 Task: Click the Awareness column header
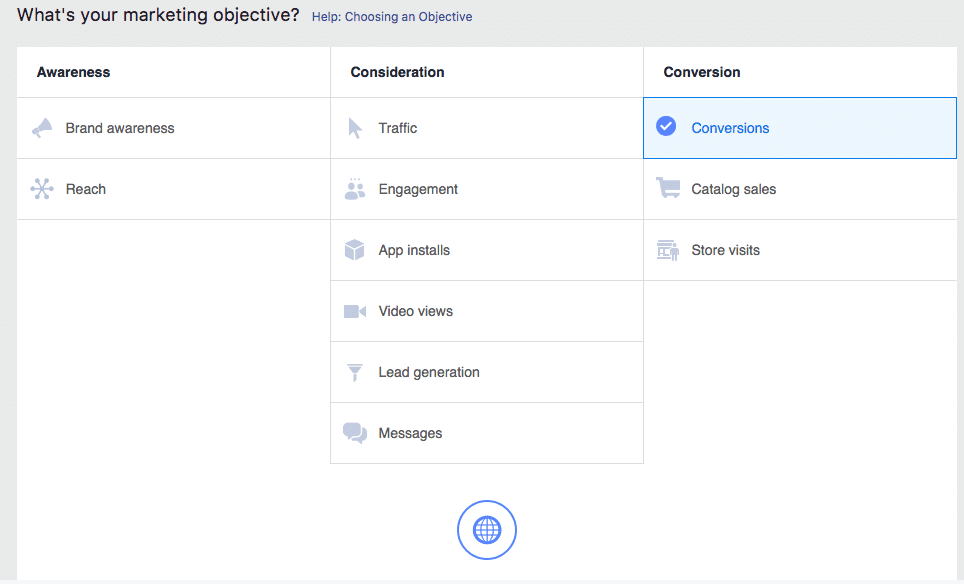[73, 72]
